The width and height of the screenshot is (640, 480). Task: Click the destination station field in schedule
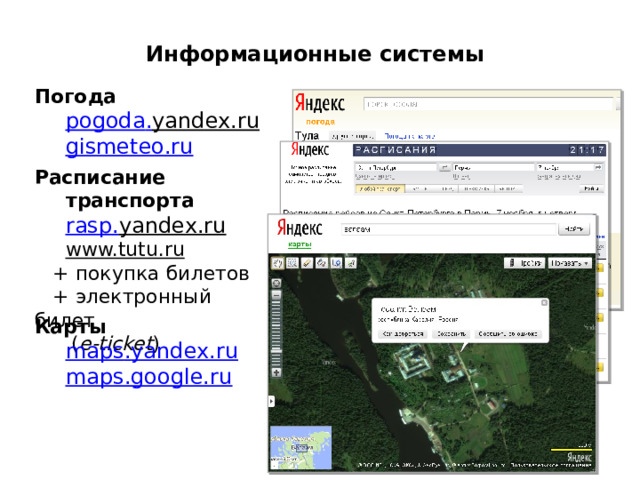[493, 167]
